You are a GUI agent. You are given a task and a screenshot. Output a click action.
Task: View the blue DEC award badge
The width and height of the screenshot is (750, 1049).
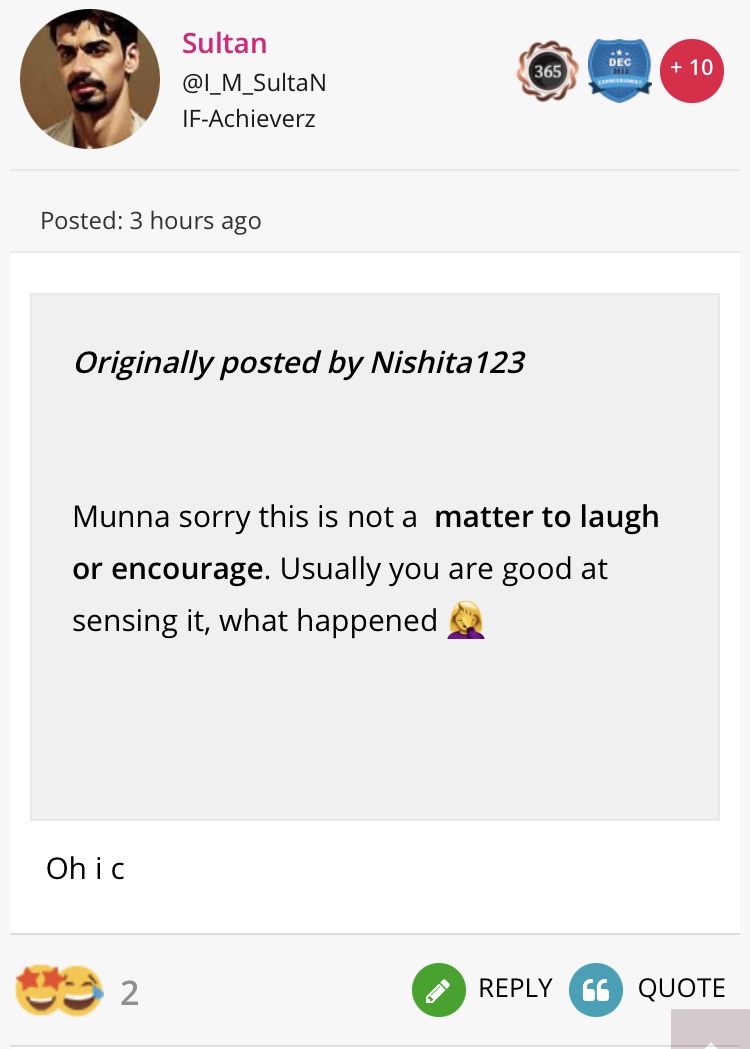[619, 70]
